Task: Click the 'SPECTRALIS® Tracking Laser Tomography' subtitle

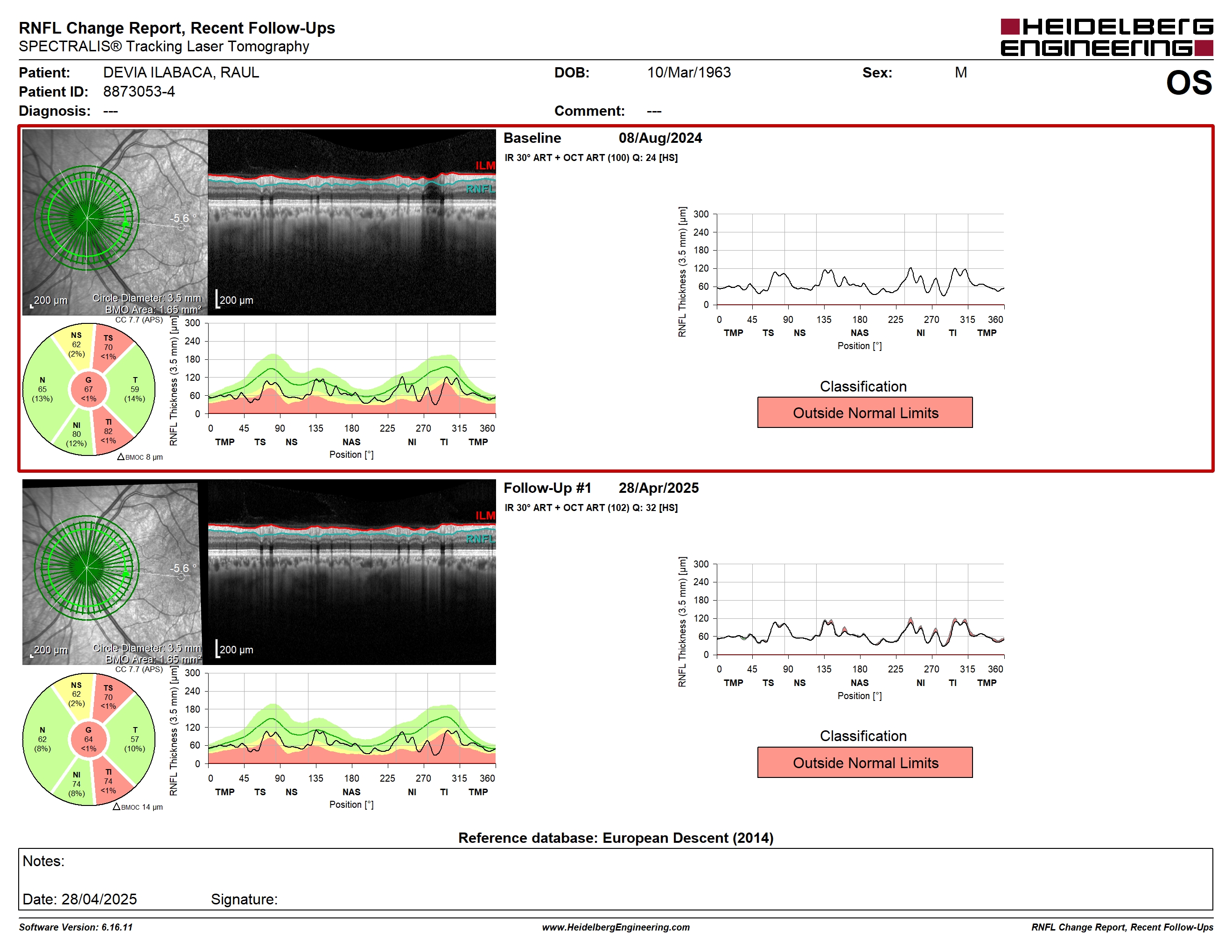Action: click(x=164, y=46)
